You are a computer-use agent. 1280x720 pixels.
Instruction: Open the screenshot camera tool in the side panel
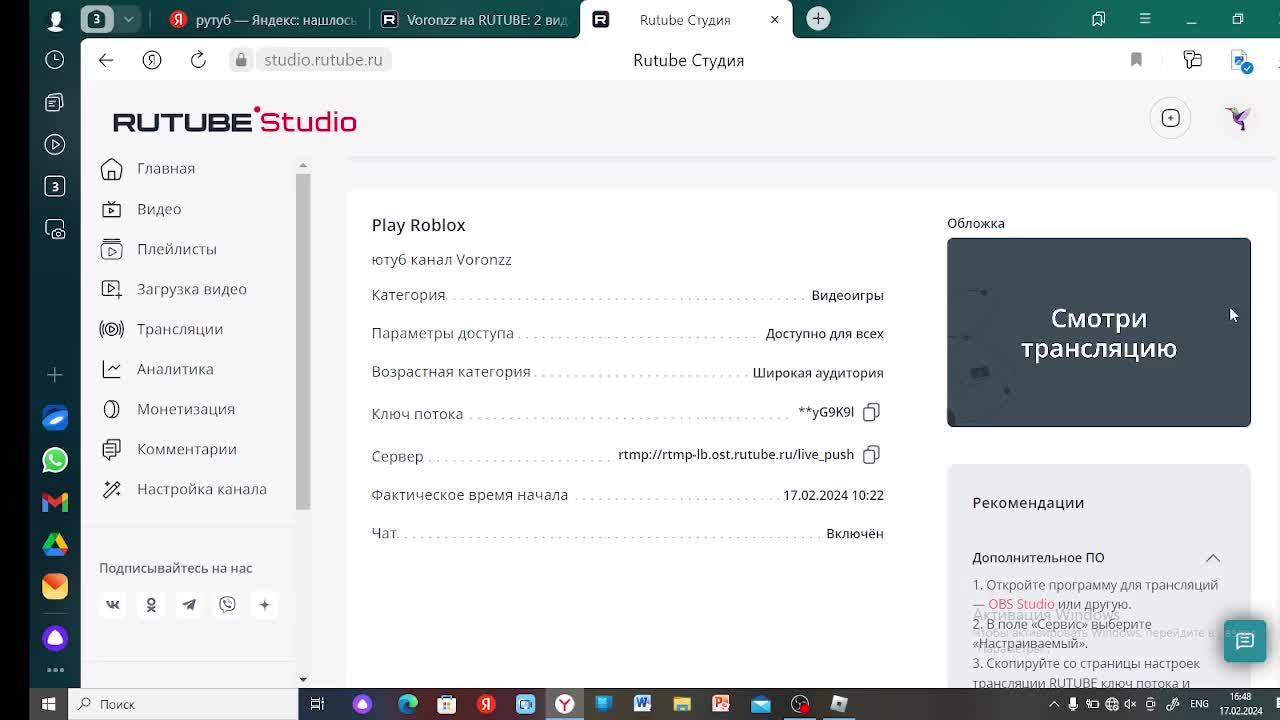pos(55,229)
